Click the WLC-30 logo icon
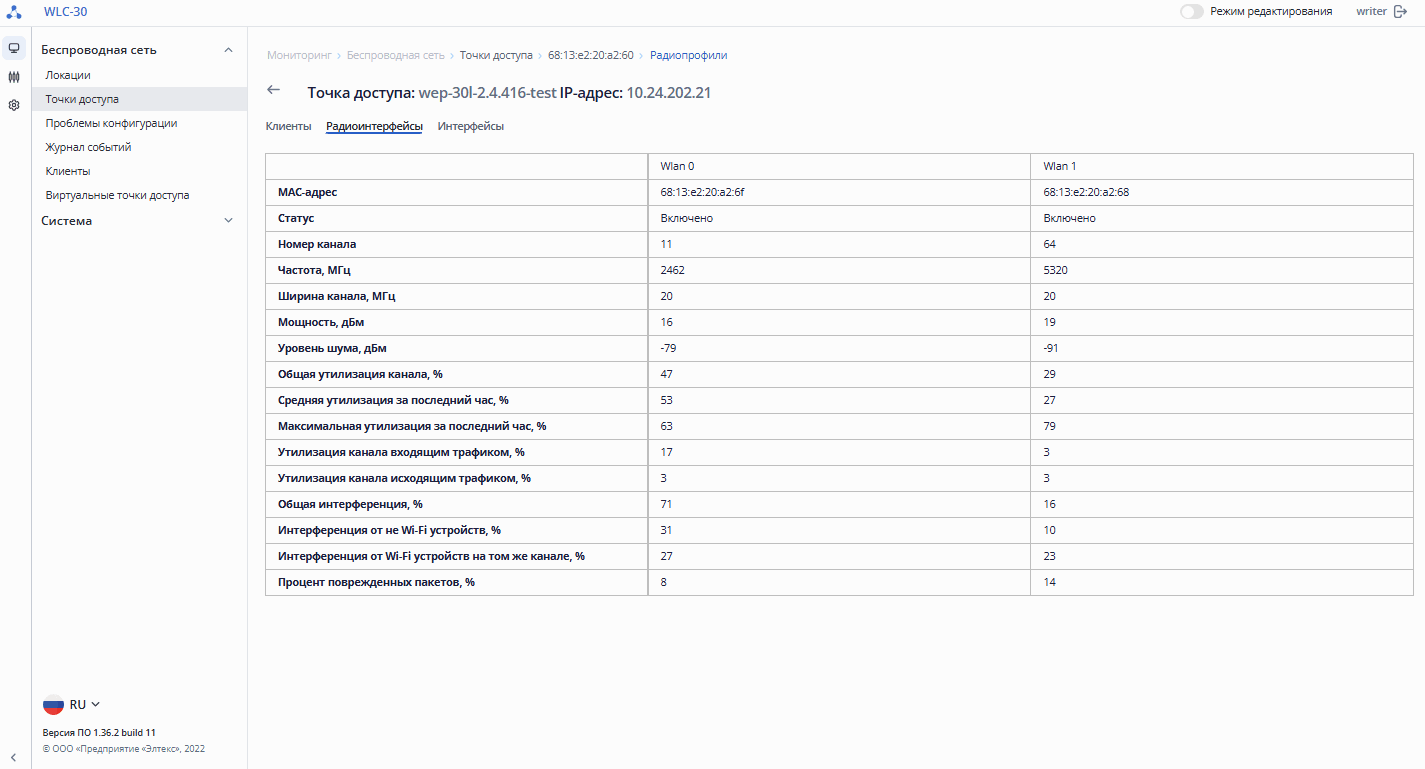The width and height of the screenshot is (1425, 769). (x=14, y=12)
